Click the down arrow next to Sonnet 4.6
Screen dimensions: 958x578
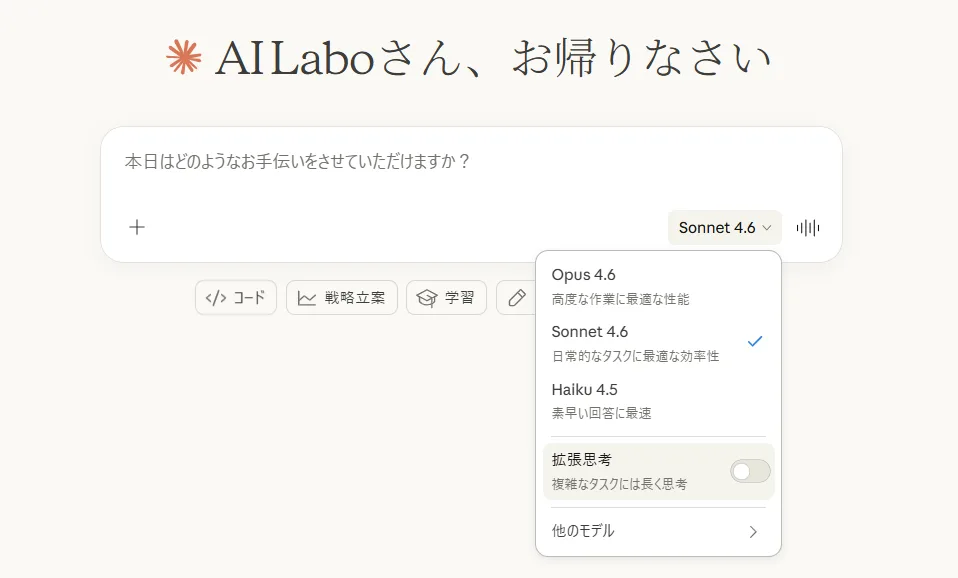point(767,228)
